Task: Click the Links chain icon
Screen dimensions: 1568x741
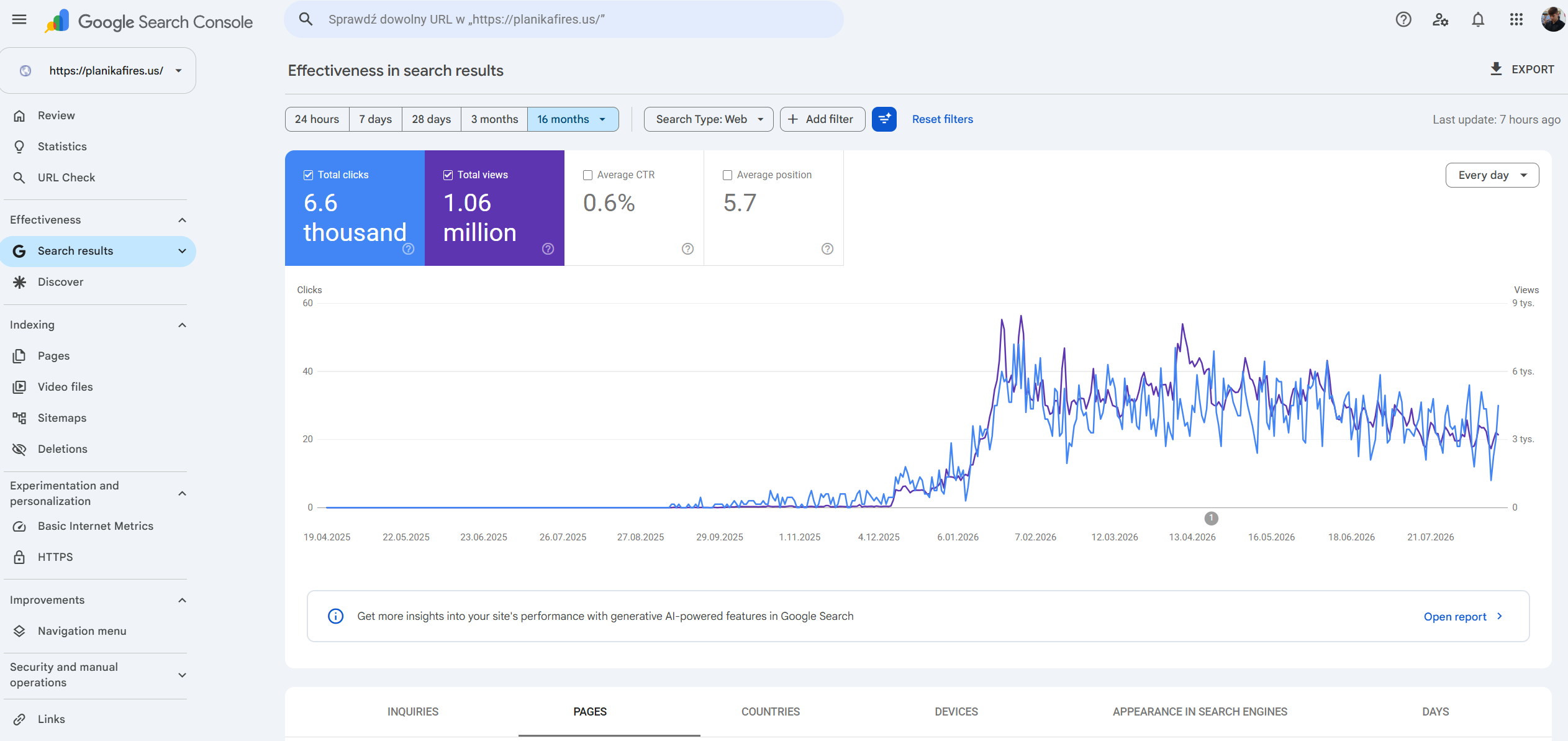Action: [x=19, y=719]
